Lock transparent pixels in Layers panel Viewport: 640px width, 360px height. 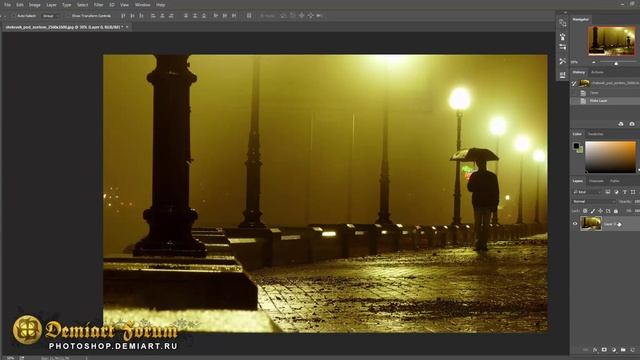coord(585,211)
